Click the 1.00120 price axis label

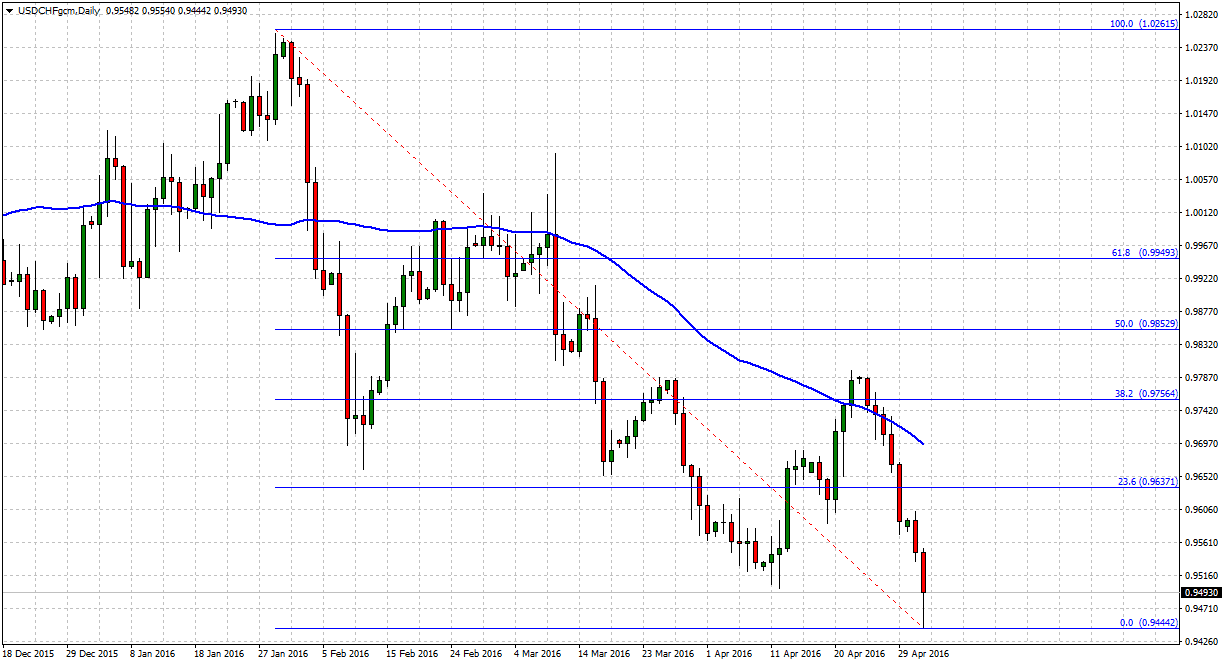click(x=1200, y=213)
